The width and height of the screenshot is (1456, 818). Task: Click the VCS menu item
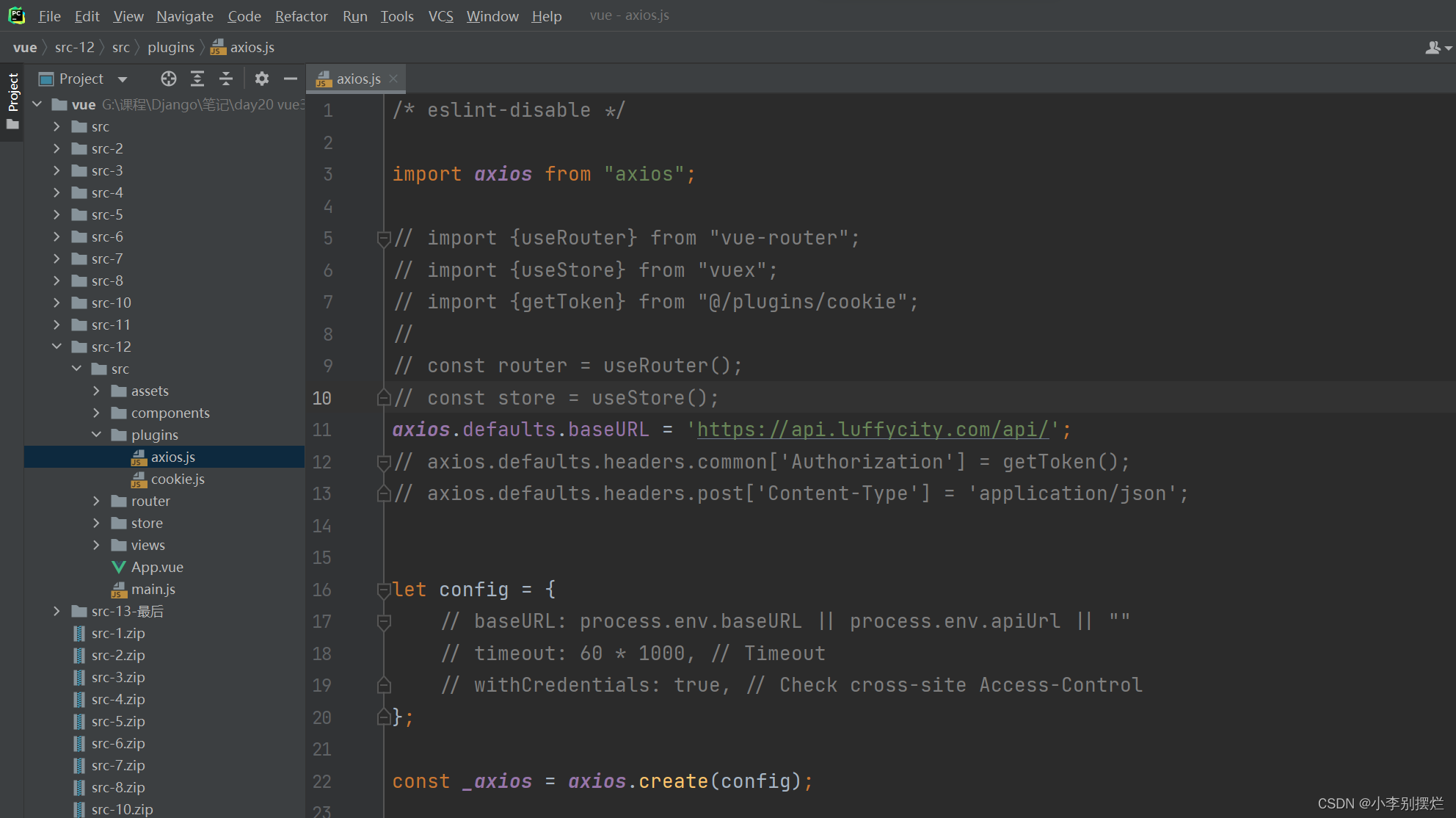pyautogui.click(x=441, y=15)
